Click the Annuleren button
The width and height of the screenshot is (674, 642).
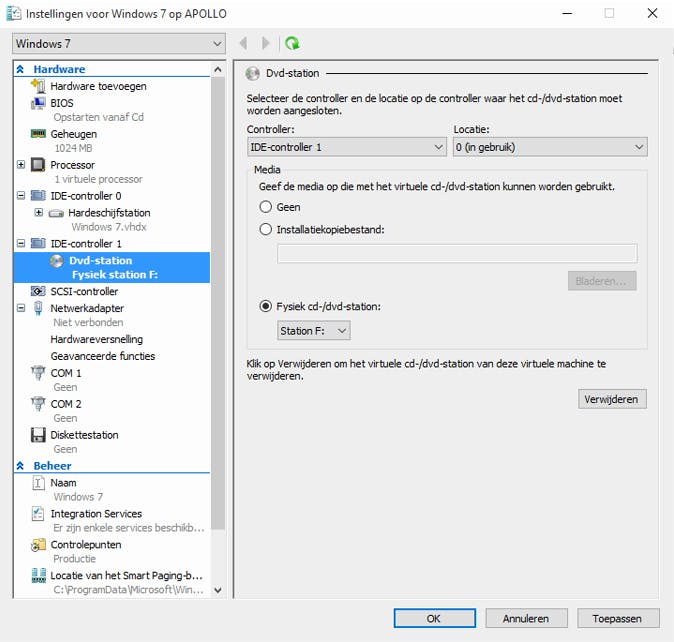coord(526,618)
